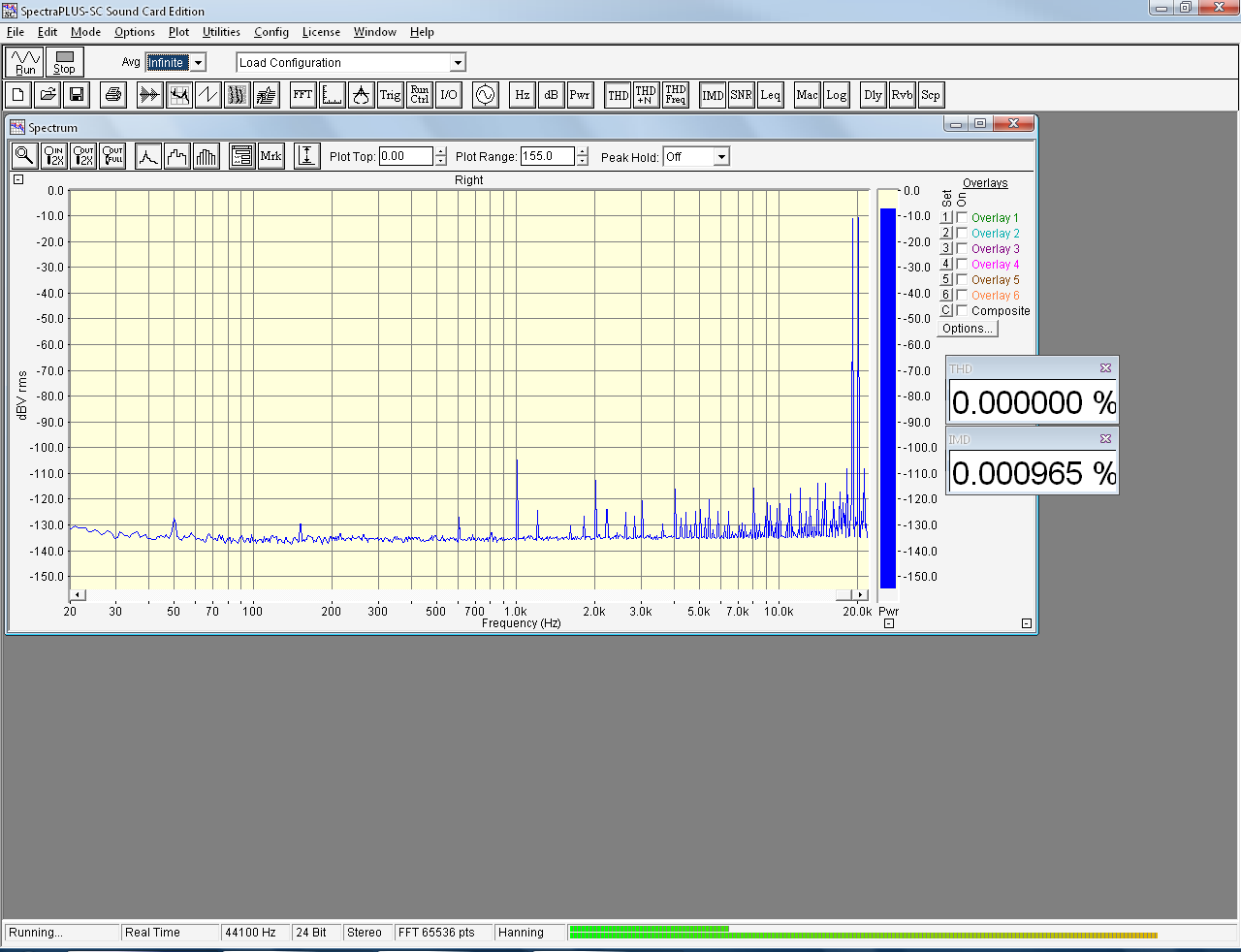Enable Overlay 2 checkbox

(962, 234)
